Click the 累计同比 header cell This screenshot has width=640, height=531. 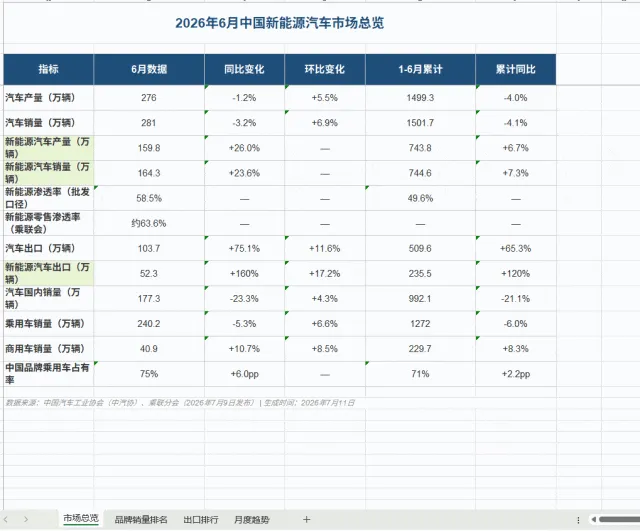[x=516, y=69]
